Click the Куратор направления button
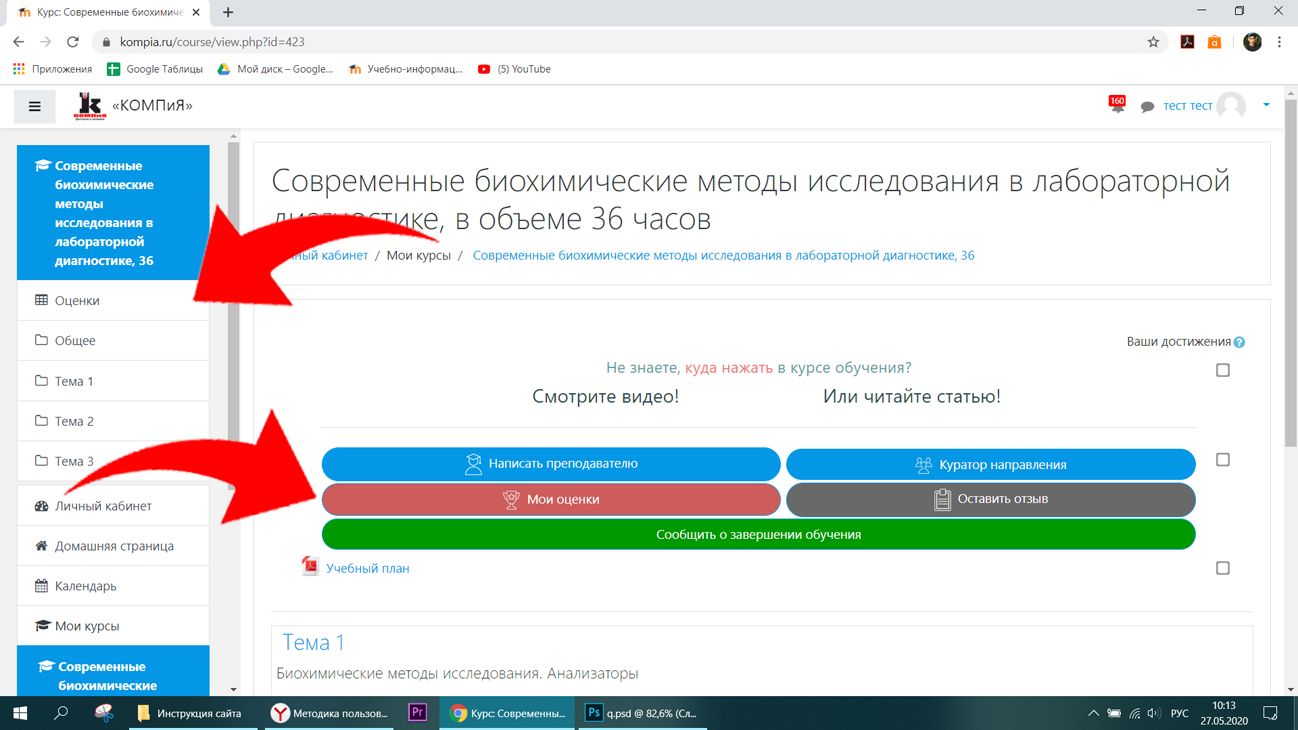The width and height of the screenshot is (1298, 730). (x=990, y=464)
